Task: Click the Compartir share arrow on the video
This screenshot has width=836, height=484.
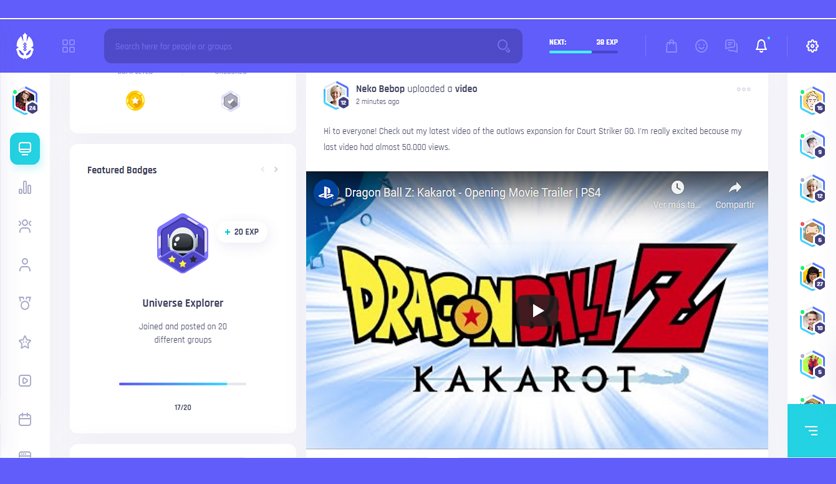Action: click(735, 188)
